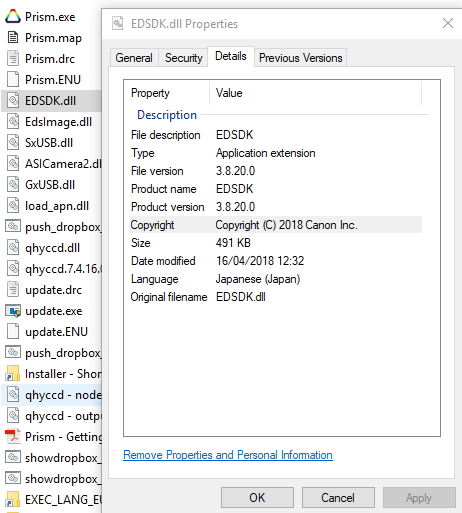Select the EdsImage.dll file icon
Screen dimensions: 462x513
pyautogui.click(x=13, y=122)
